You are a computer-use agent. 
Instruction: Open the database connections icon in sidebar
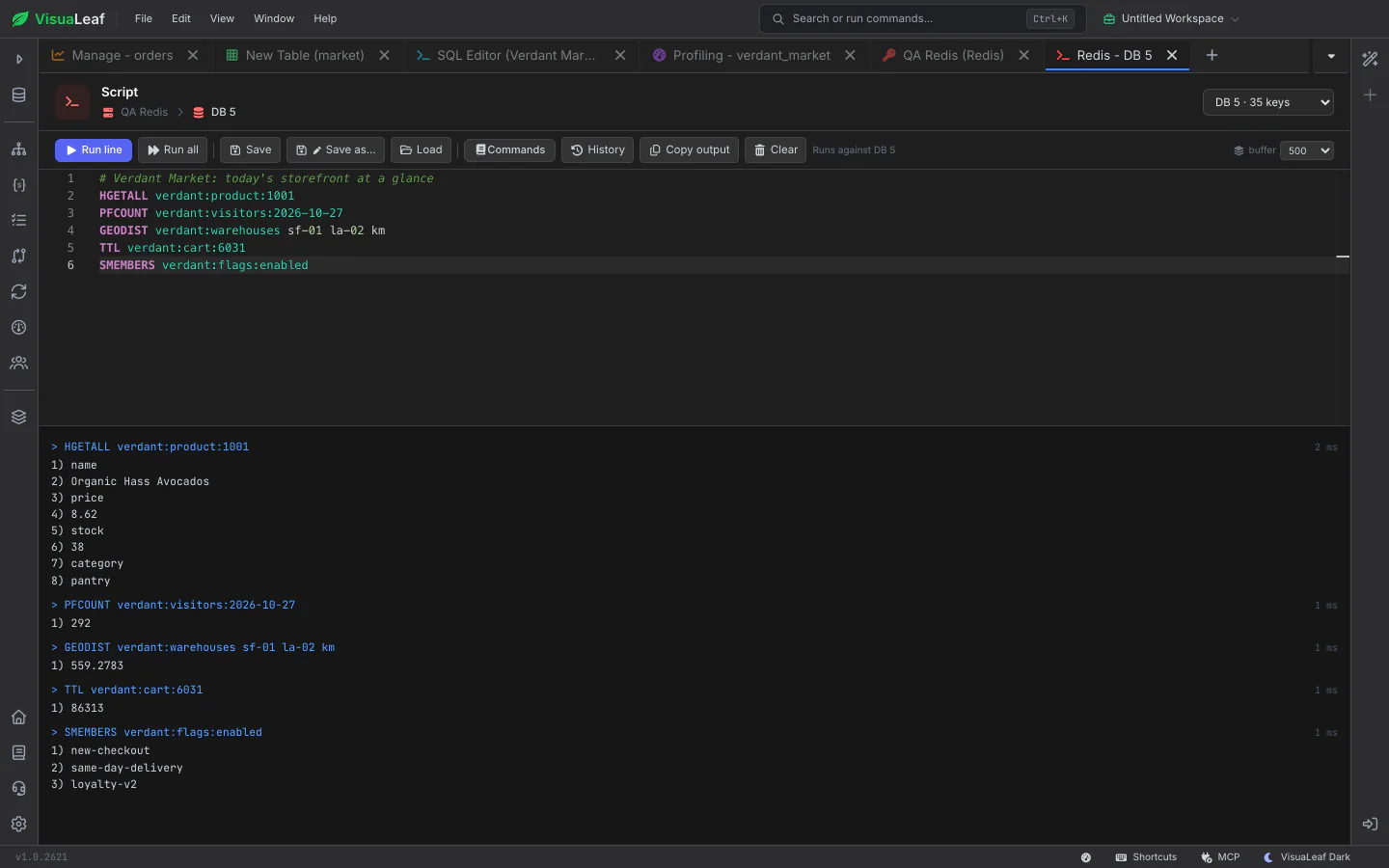(x=18, y=95)
